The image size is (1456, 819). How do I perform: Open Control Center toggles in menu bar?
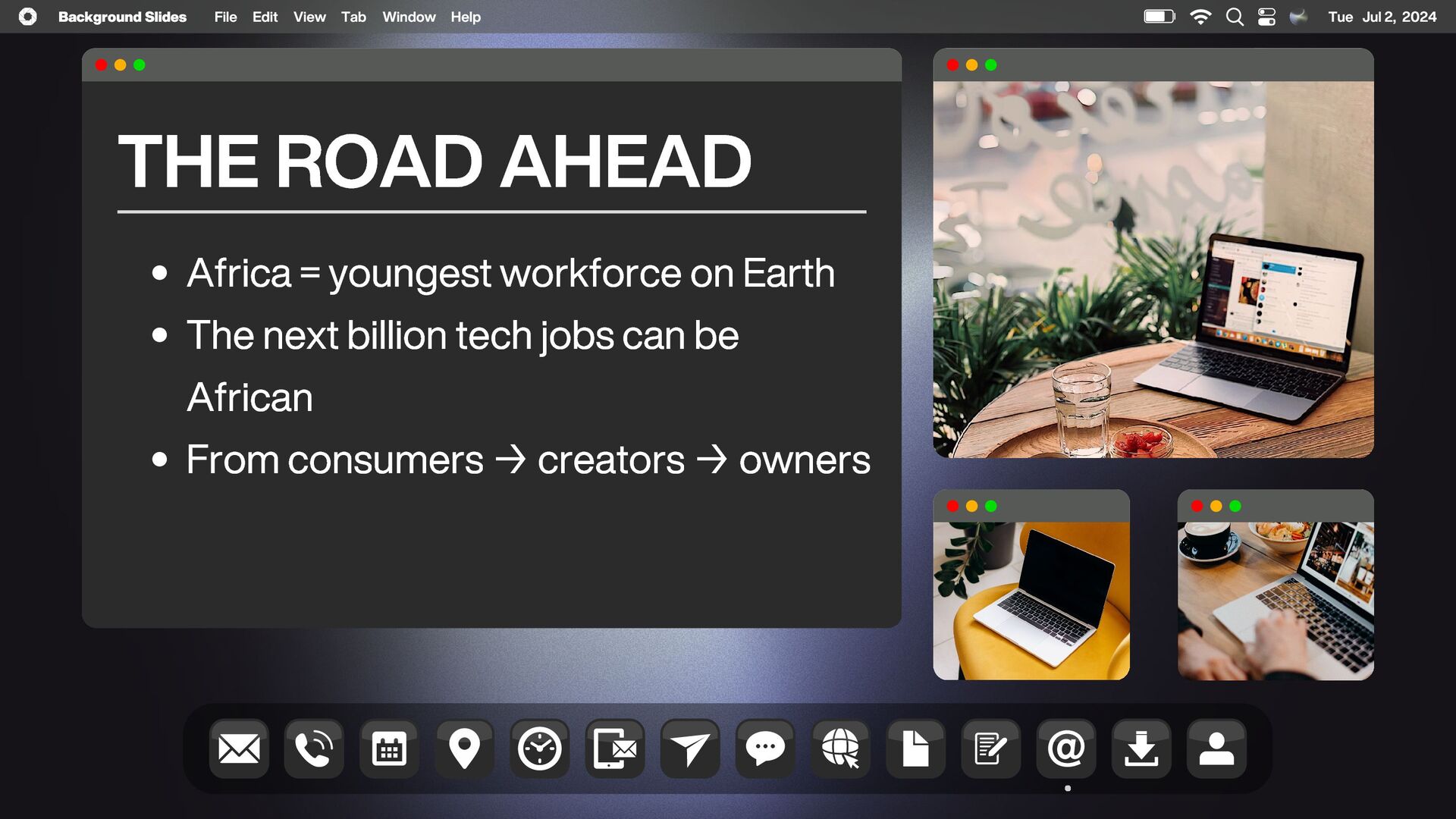1266,17
